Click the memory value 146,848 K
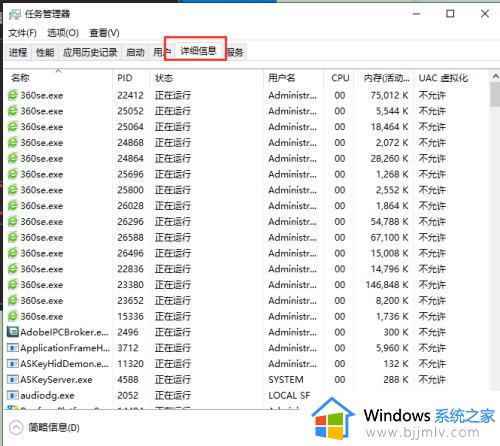500x446 pixels. point(387,285)
